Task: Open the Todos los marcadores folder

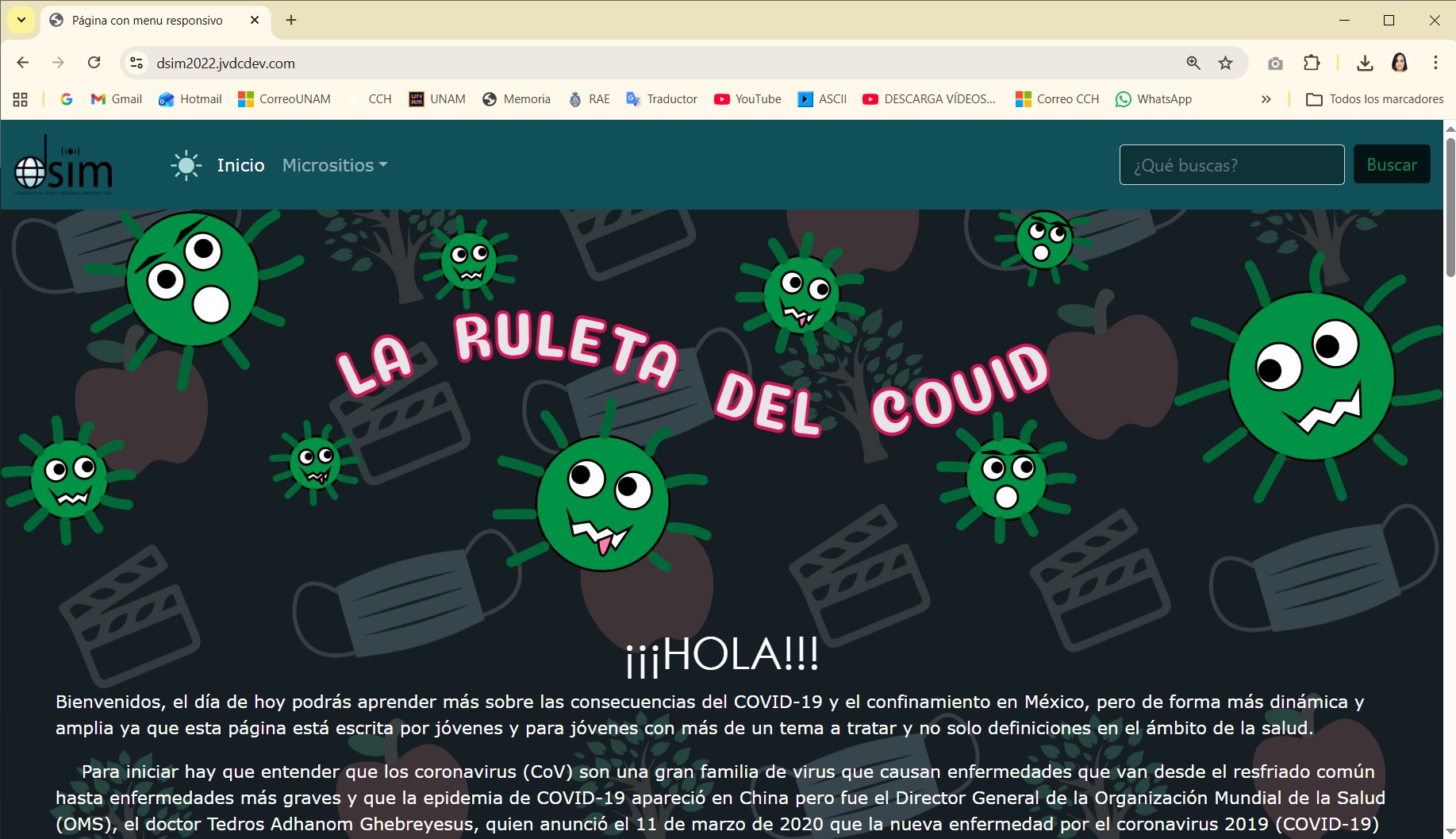Action: coord(1375,99)
